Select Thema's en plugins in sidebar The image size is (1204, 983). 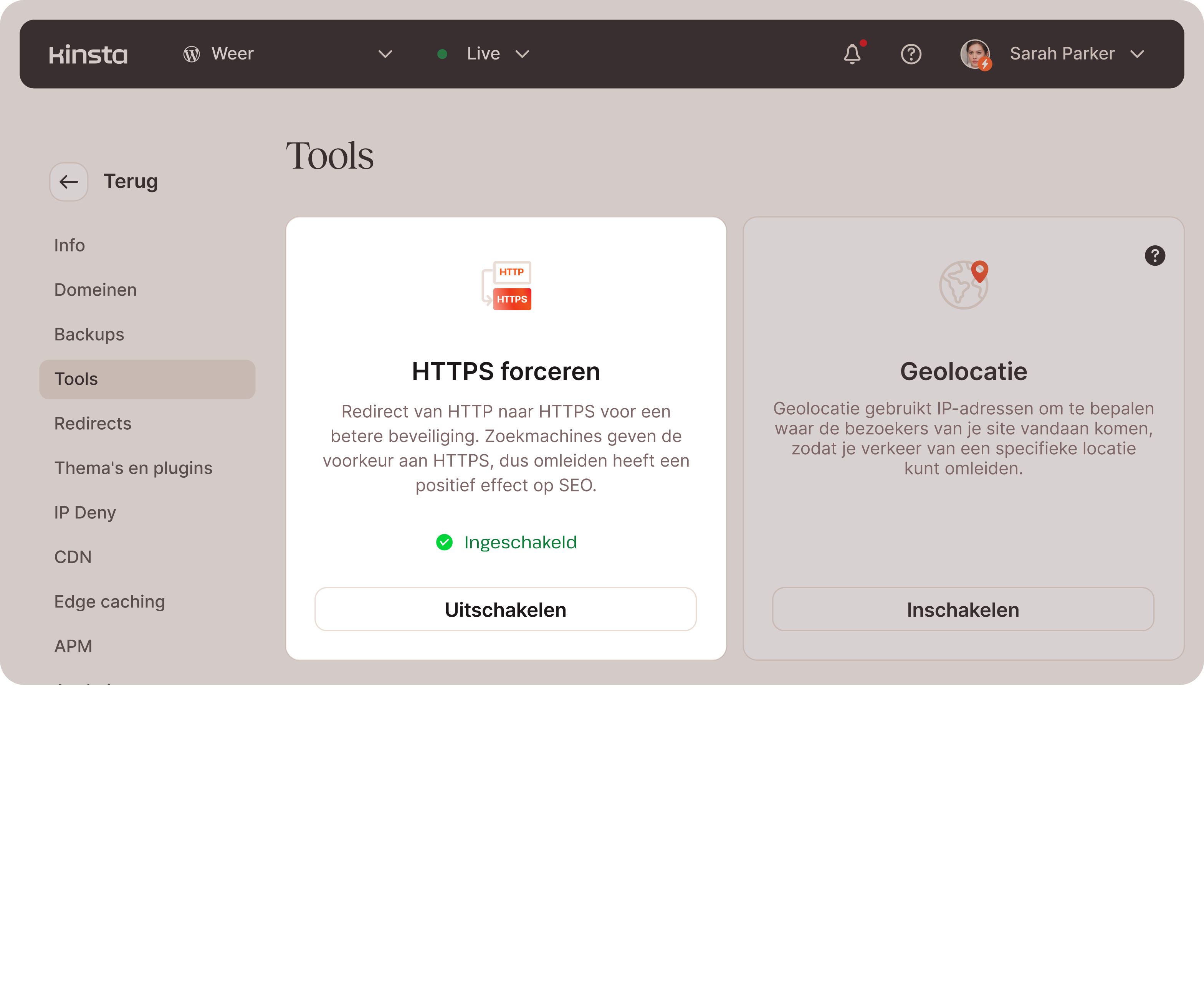pos(133,468)
